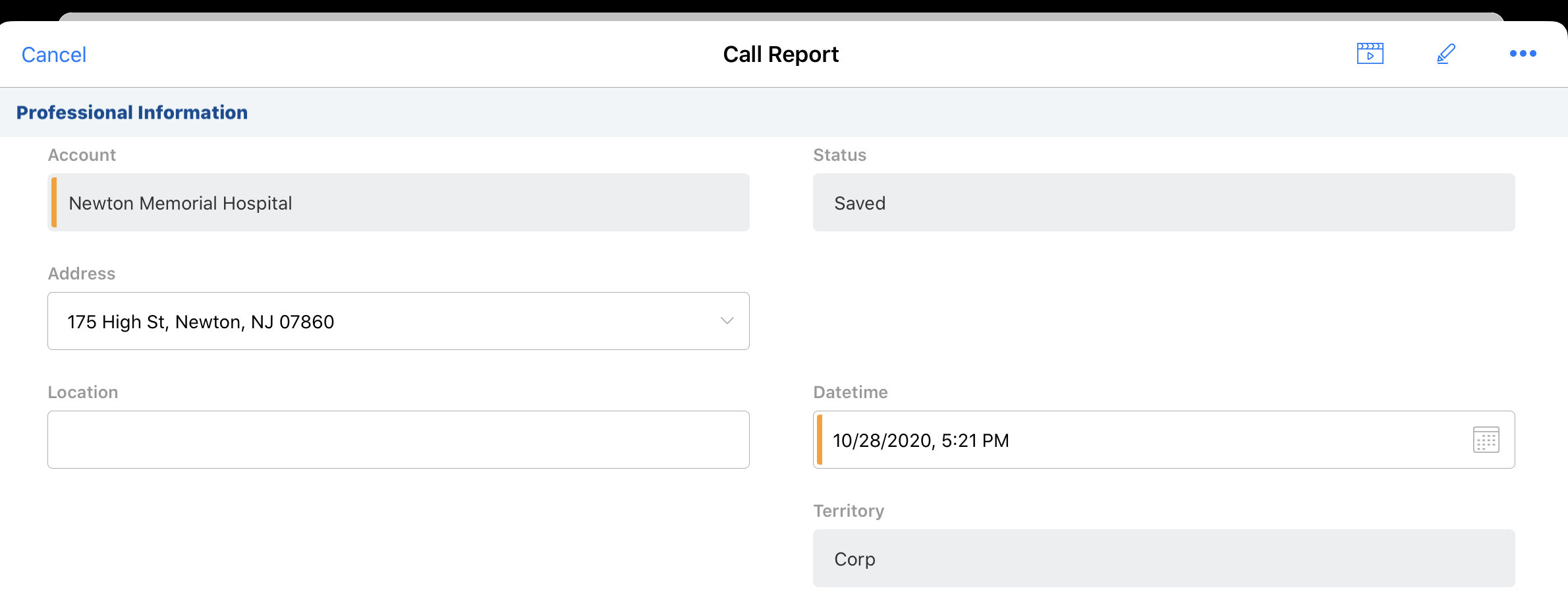Tap the Newton Memorial Hospital account field
The height and width of the screenshot is (613, 1568).
pos(398,202)
